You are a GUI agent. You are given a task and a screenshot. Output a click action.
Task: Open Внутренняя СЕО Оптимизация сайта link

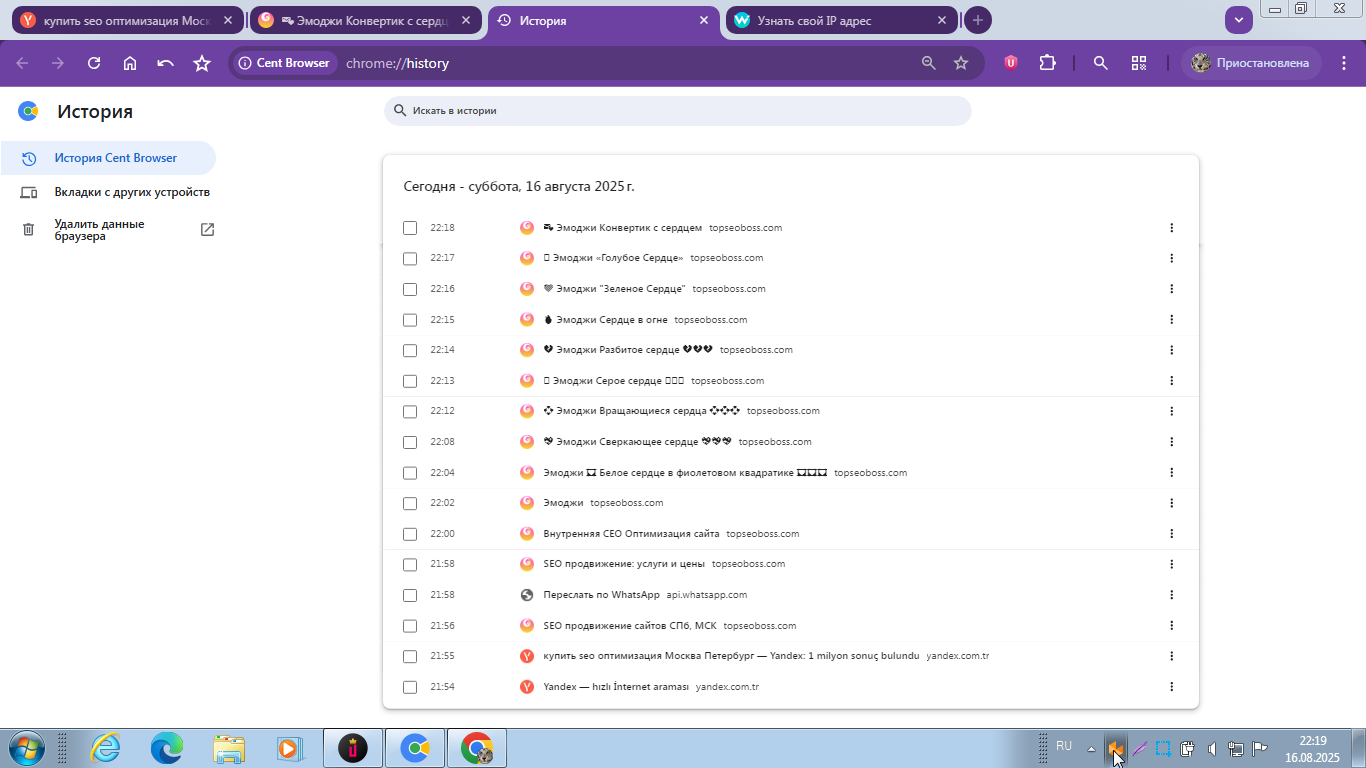point(631,534)
